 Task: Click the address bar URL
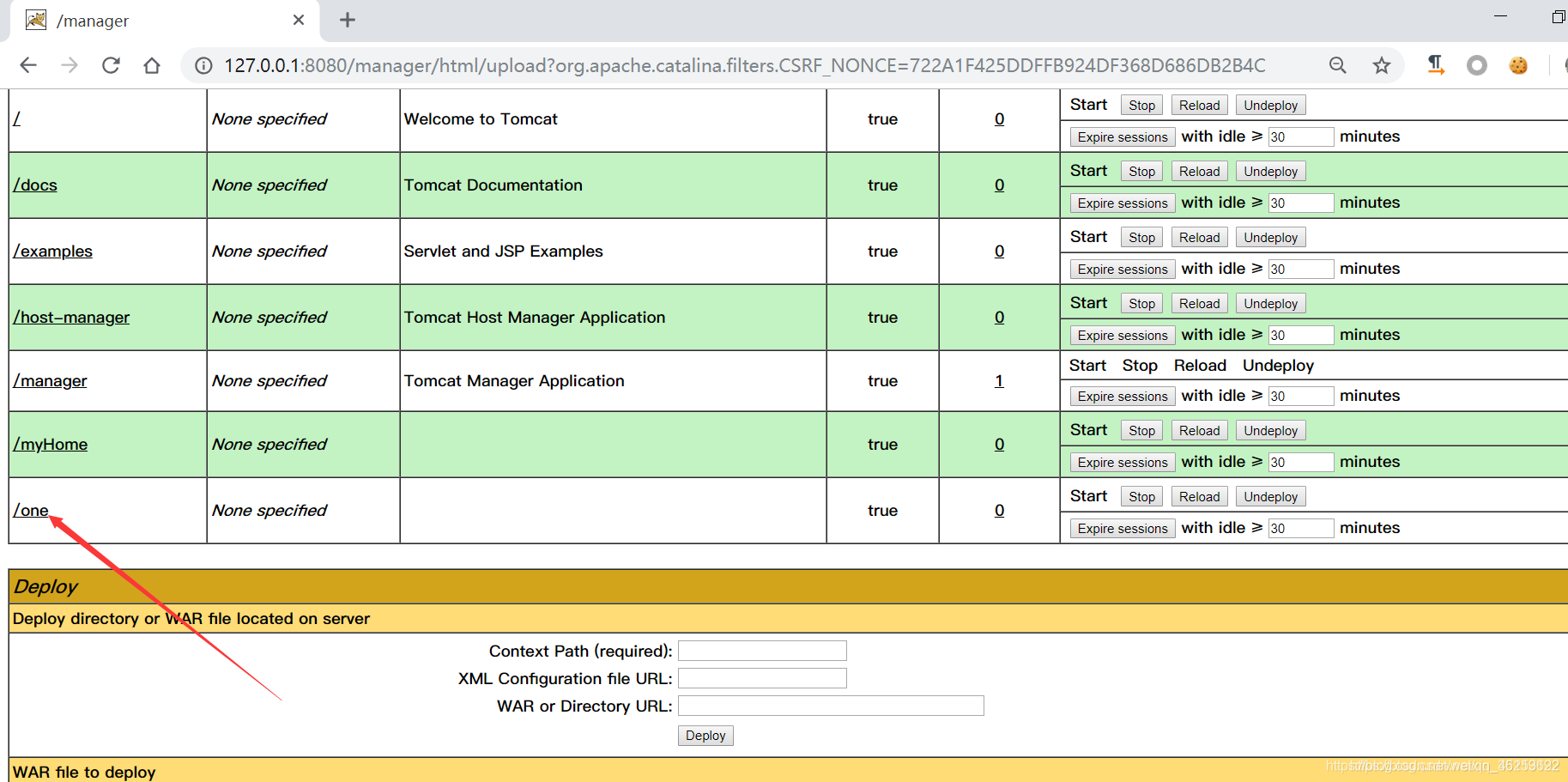745,65
